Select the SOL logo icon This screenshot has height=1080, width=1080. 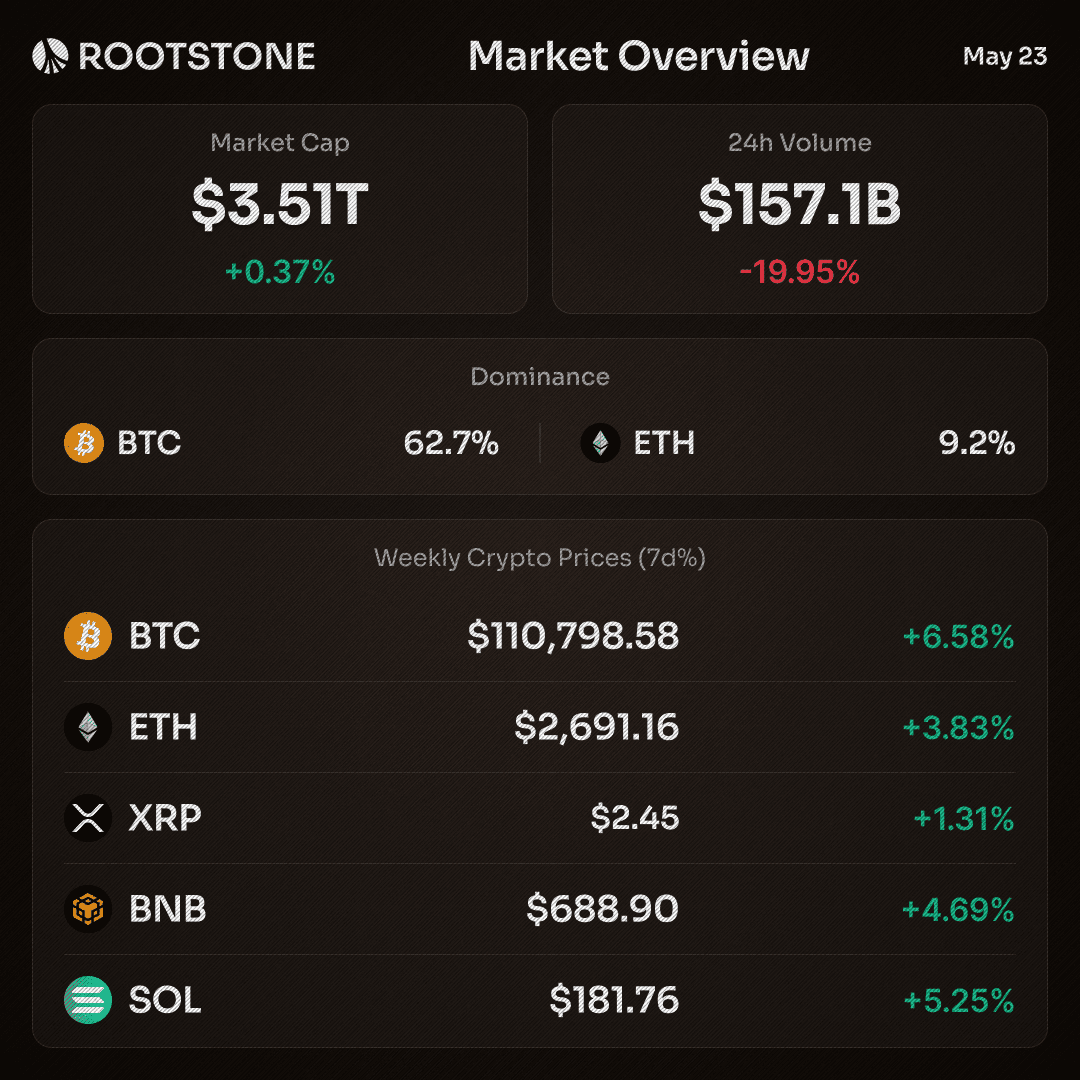click(88, 1000)
